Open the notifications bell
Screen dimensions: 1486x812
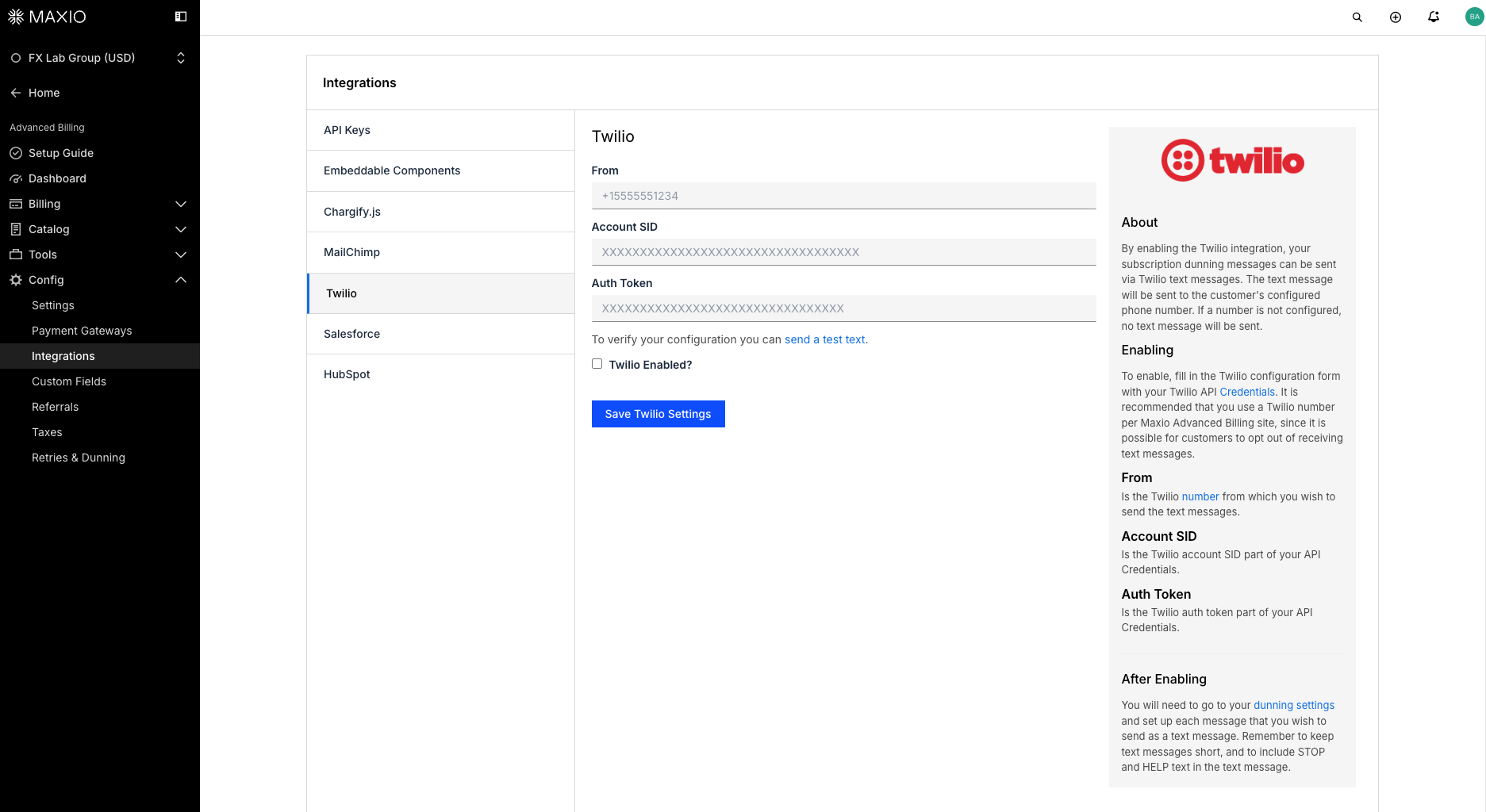click(x=1434, y=17)
